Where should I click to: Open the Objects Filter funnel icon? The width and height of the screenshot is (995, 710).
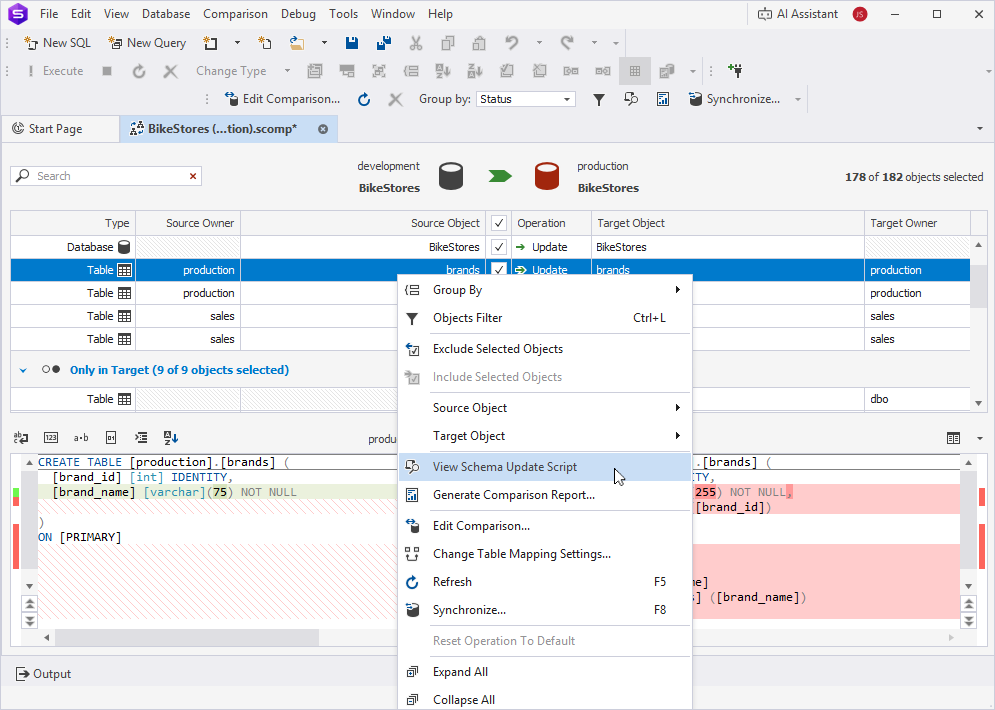599,99
